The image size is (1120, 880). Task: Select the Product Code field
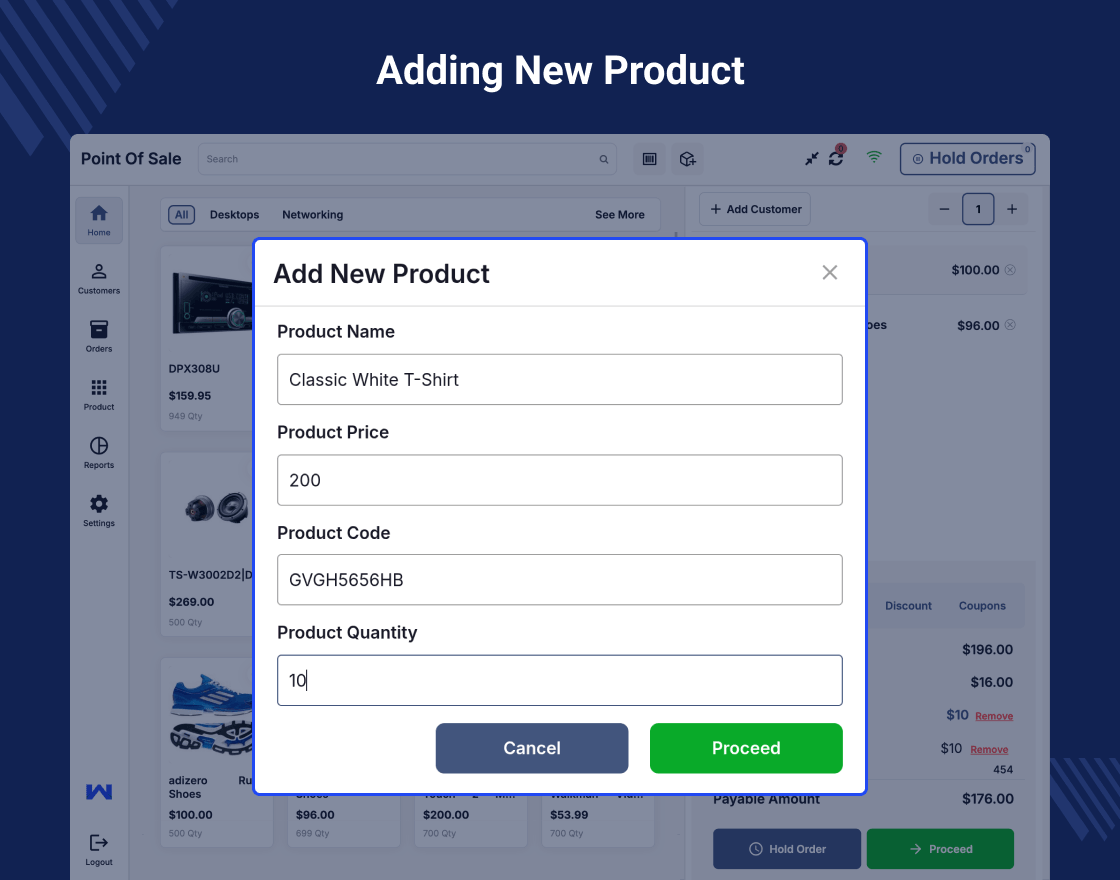tap(560, 580)
